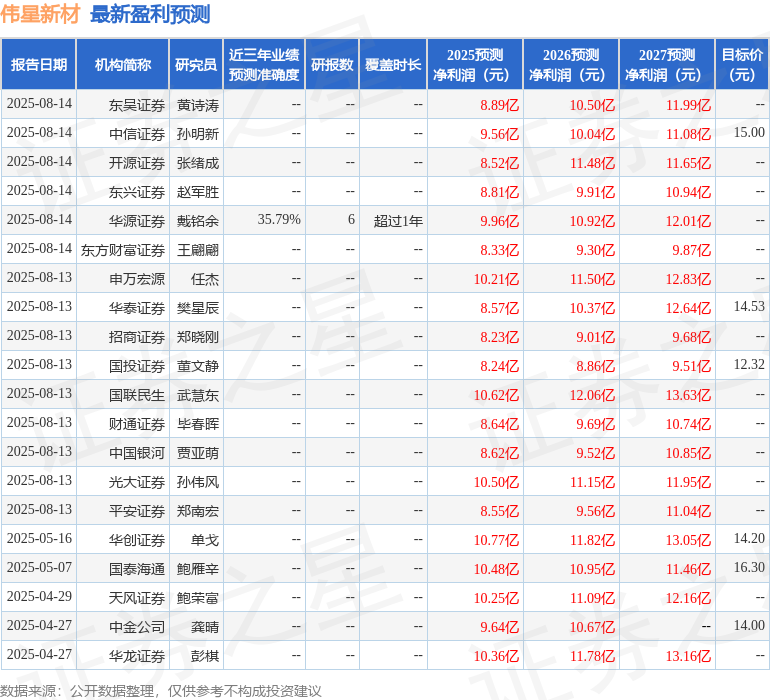The height and width of the screenshot is (700, 770).
Task: Click the 机构简称 column header
Action: [x=122, y=65]
